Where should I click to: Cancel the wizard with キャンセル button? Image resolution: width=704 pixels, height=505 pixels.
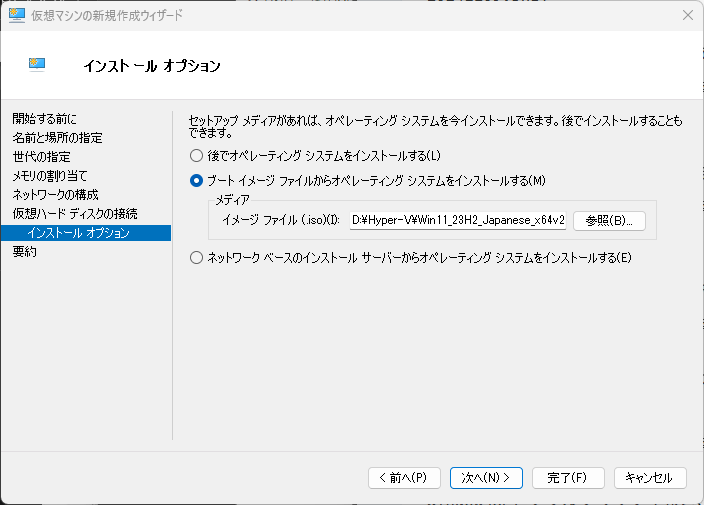click(650, 478)
